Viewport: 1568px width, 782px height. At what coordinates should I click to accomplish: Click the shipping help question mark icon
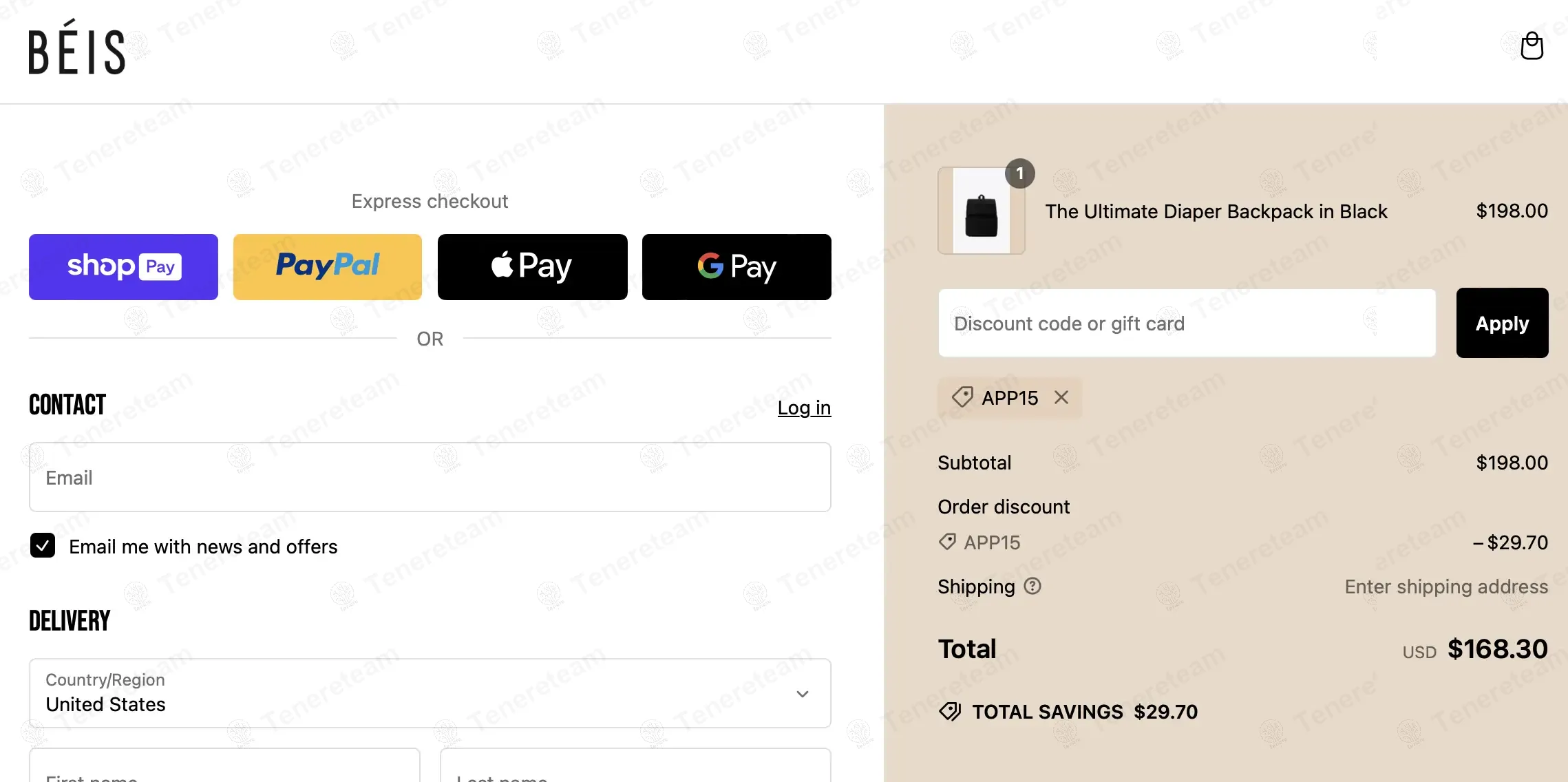(1032, 586)
